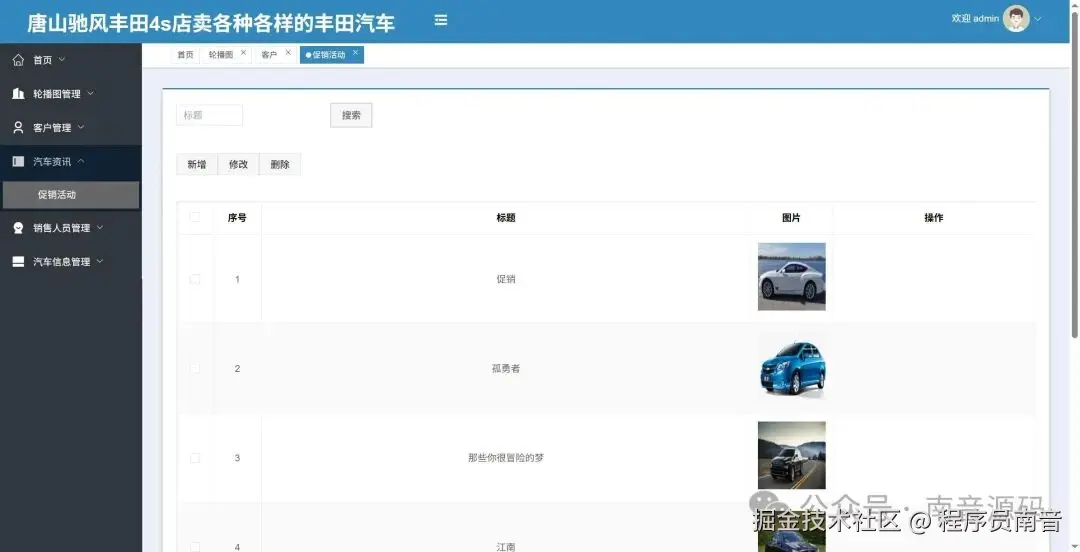Open the 客户管理 menu item

tap(71, 127)
